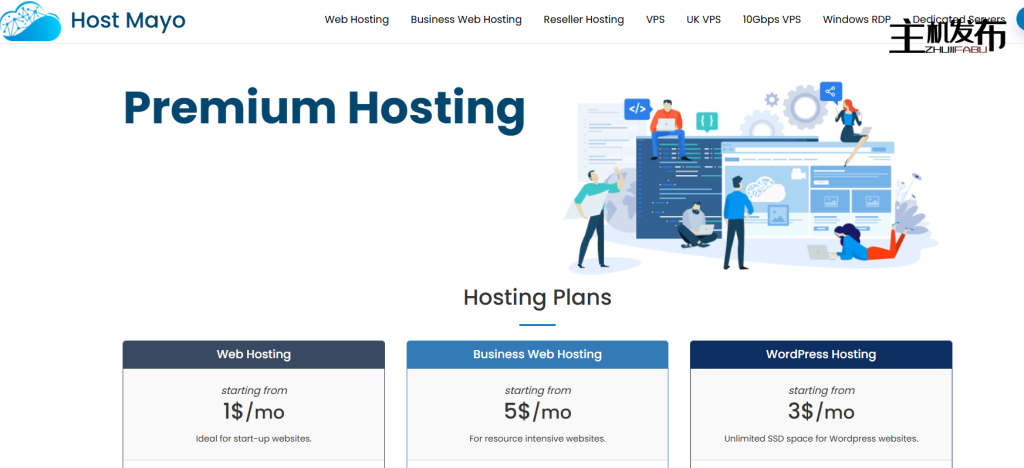1024x468 pixels.
Task: Click the 1$/mo price text
Action: 253,412
